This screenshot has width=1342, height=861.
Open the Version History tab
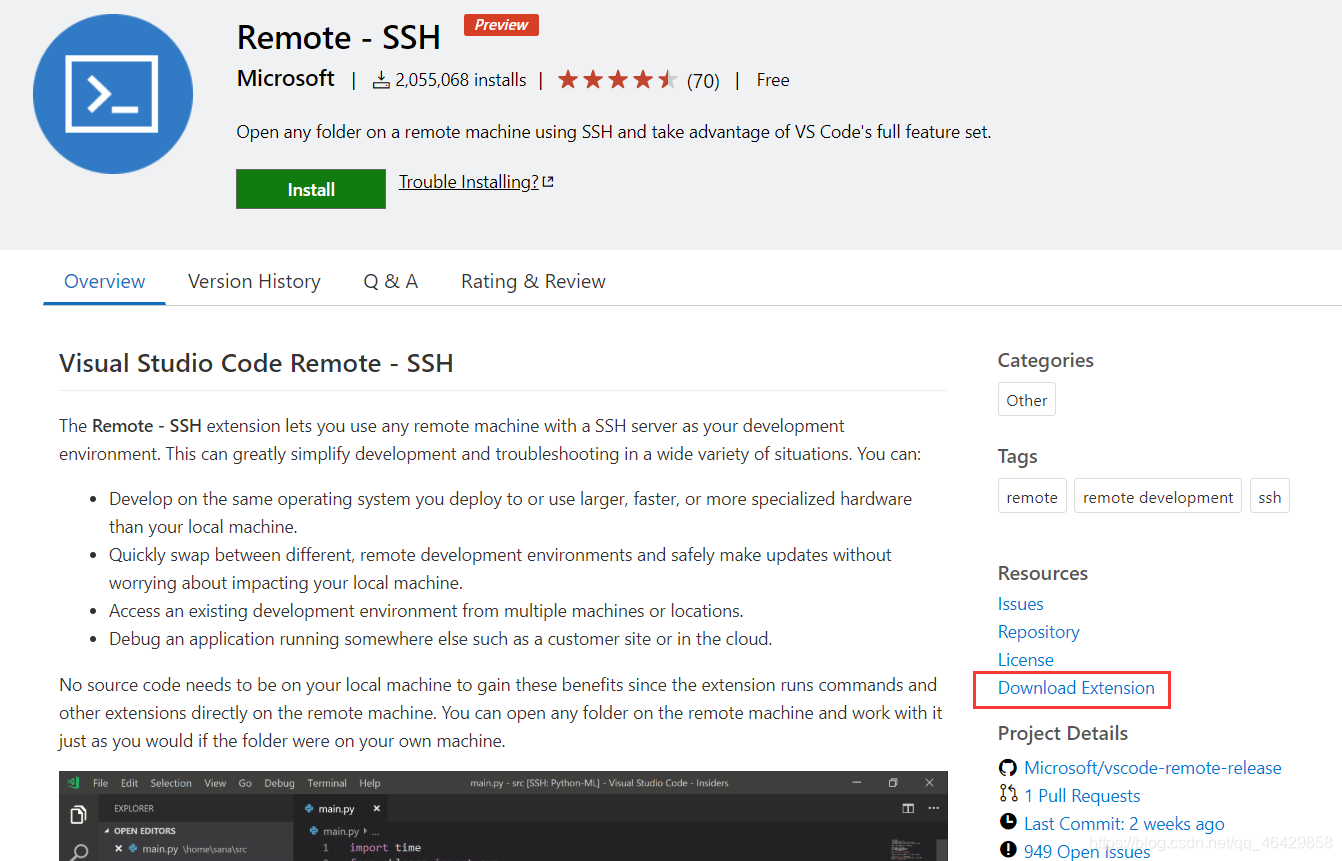[x=254, y=281]
